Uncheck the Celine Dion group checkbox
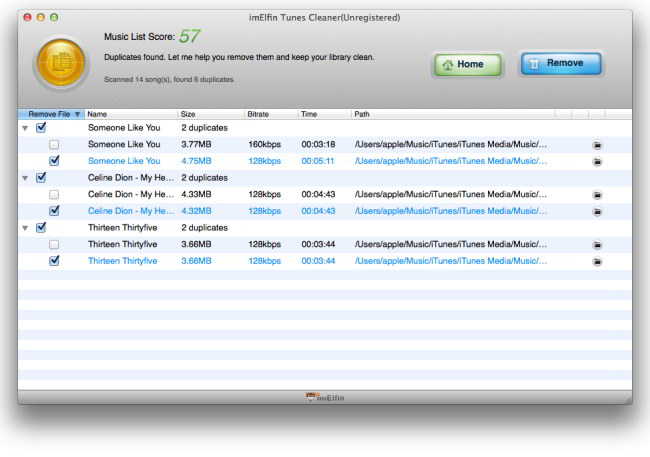Viewport: 650px width, 457px height. tap(41, 177)
